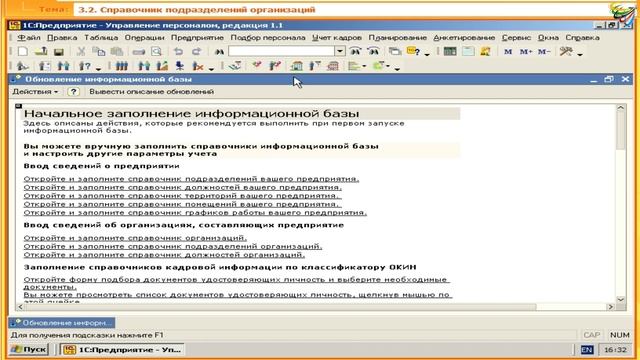Click the Save floppy disk icon

[59, 51]
